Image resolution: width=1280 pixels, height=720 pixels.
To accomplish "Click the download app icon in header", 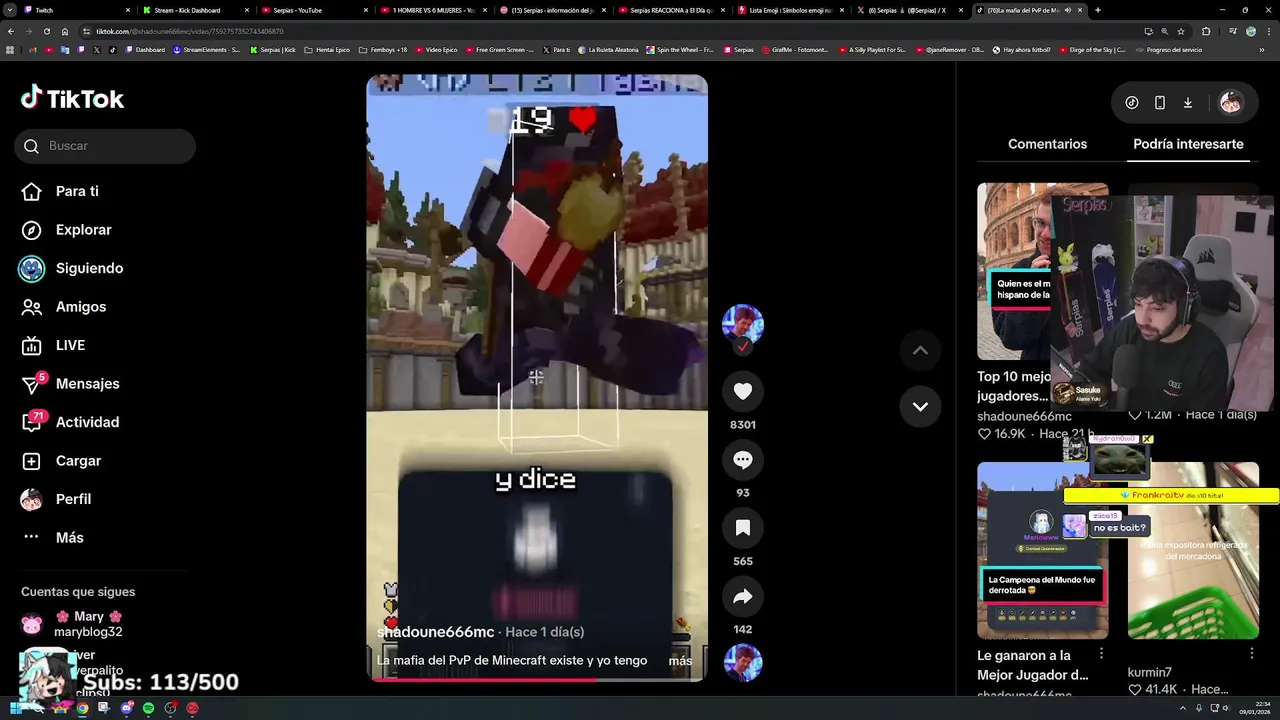I will (x=1188, y=102).
